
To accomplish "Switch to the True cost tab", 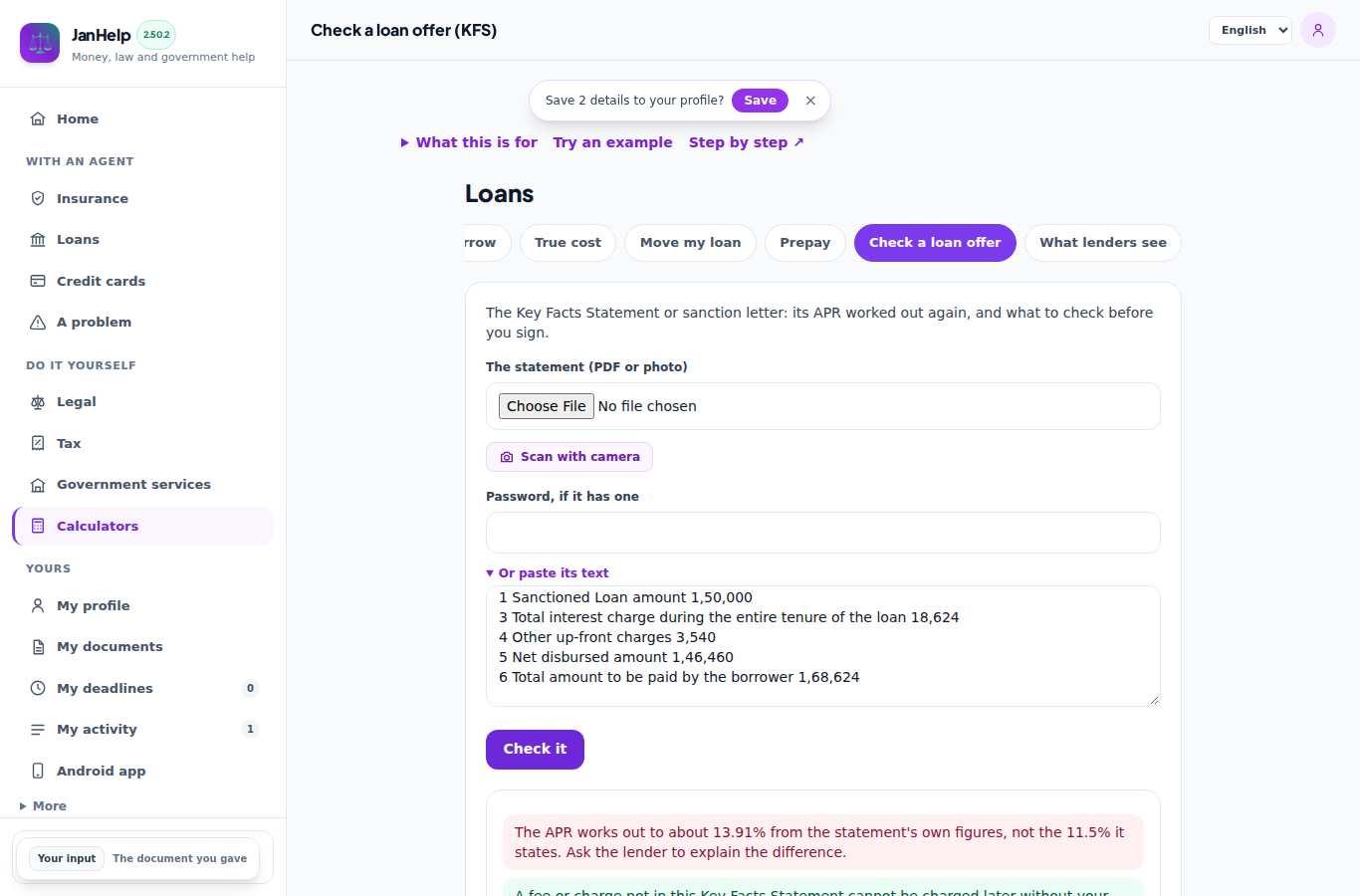I will pos(567,242).
